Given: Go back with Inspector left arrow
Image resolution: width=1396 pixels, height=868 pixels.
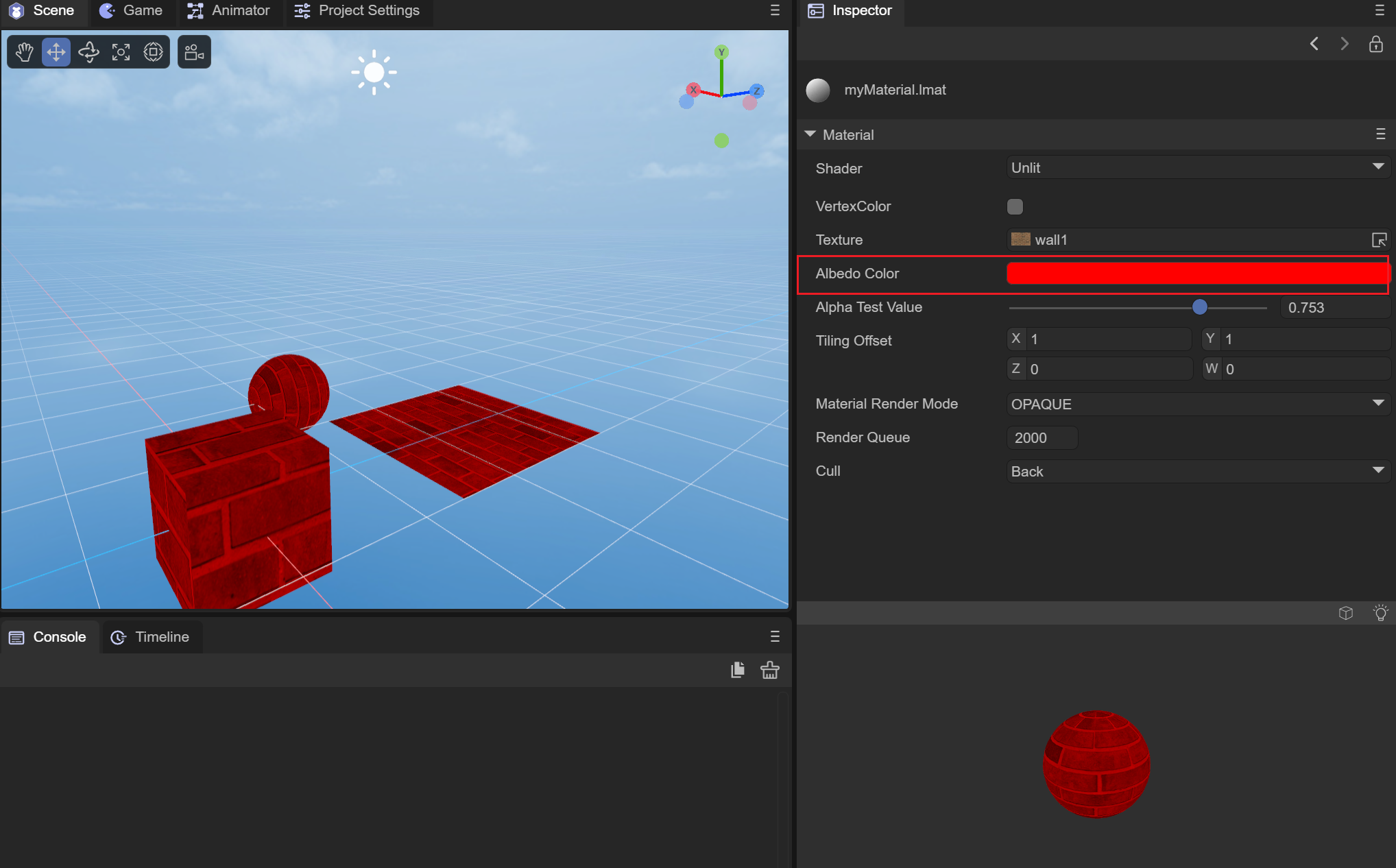Looking at the screenshot, I should click(x=1314, y=45).
